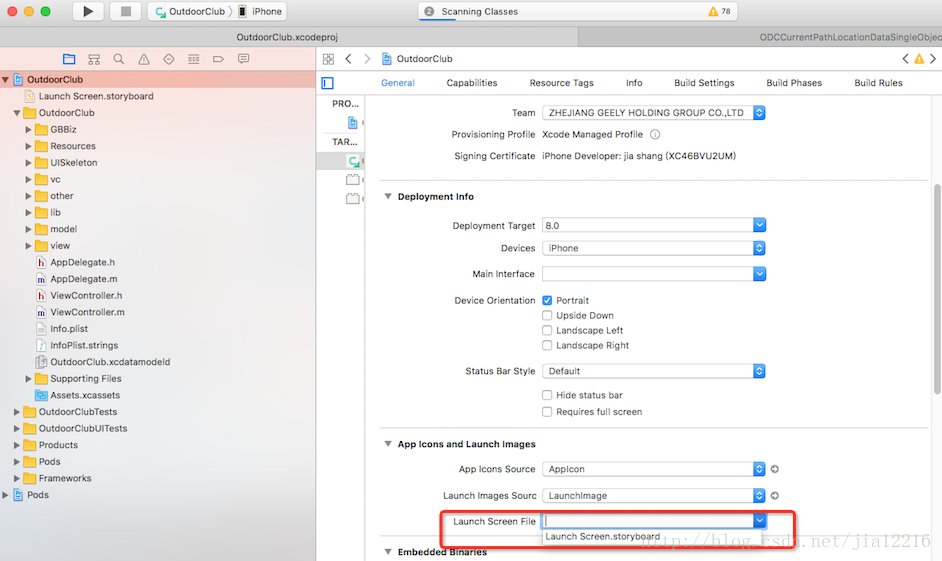Go to LaunchImage asset arrow
The width and height of the screenshot is (942, 561).
click(775, 496)
